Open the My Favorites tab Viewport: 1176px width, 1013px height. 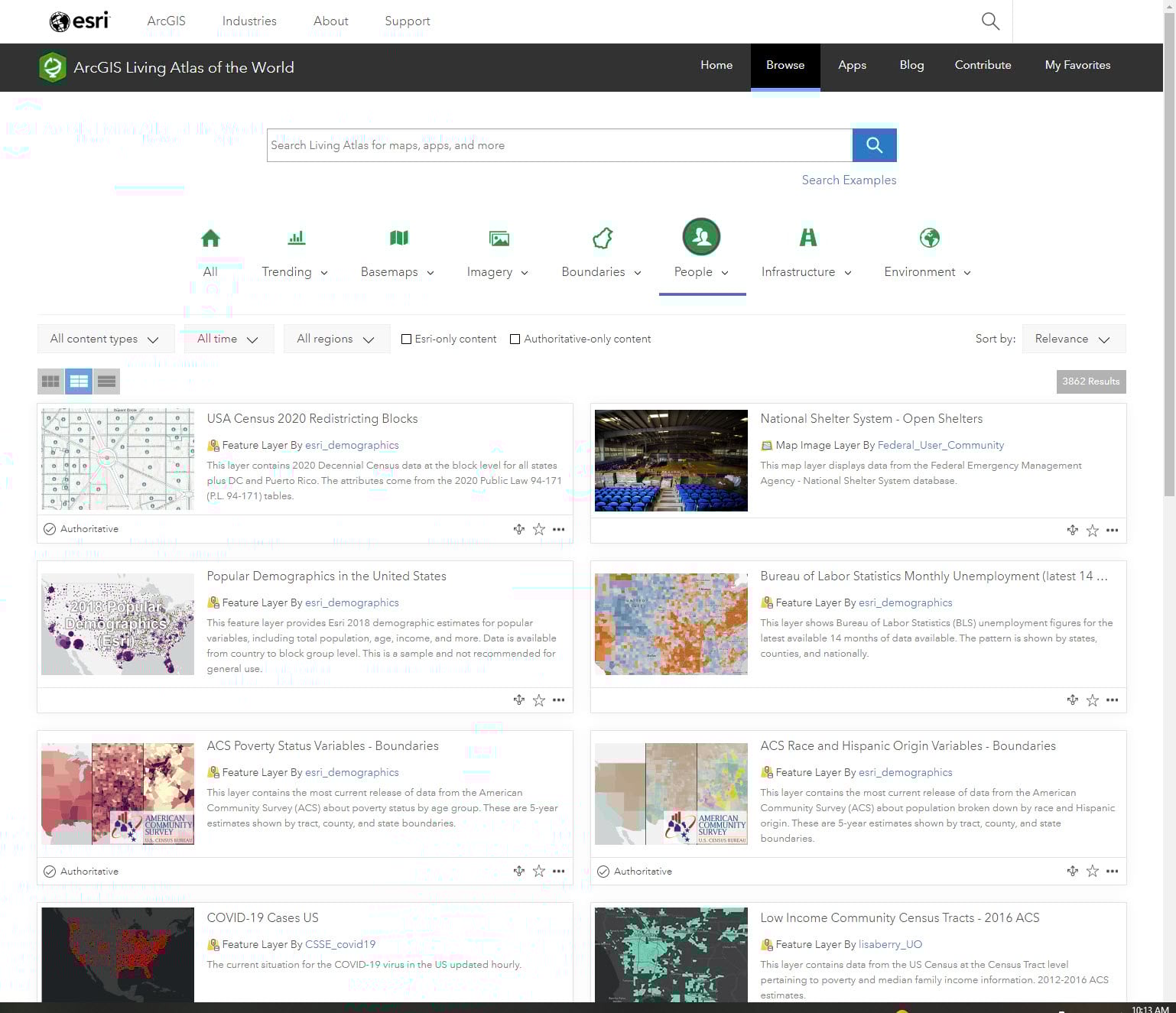pyautogui.click(x=1077, y=66)
